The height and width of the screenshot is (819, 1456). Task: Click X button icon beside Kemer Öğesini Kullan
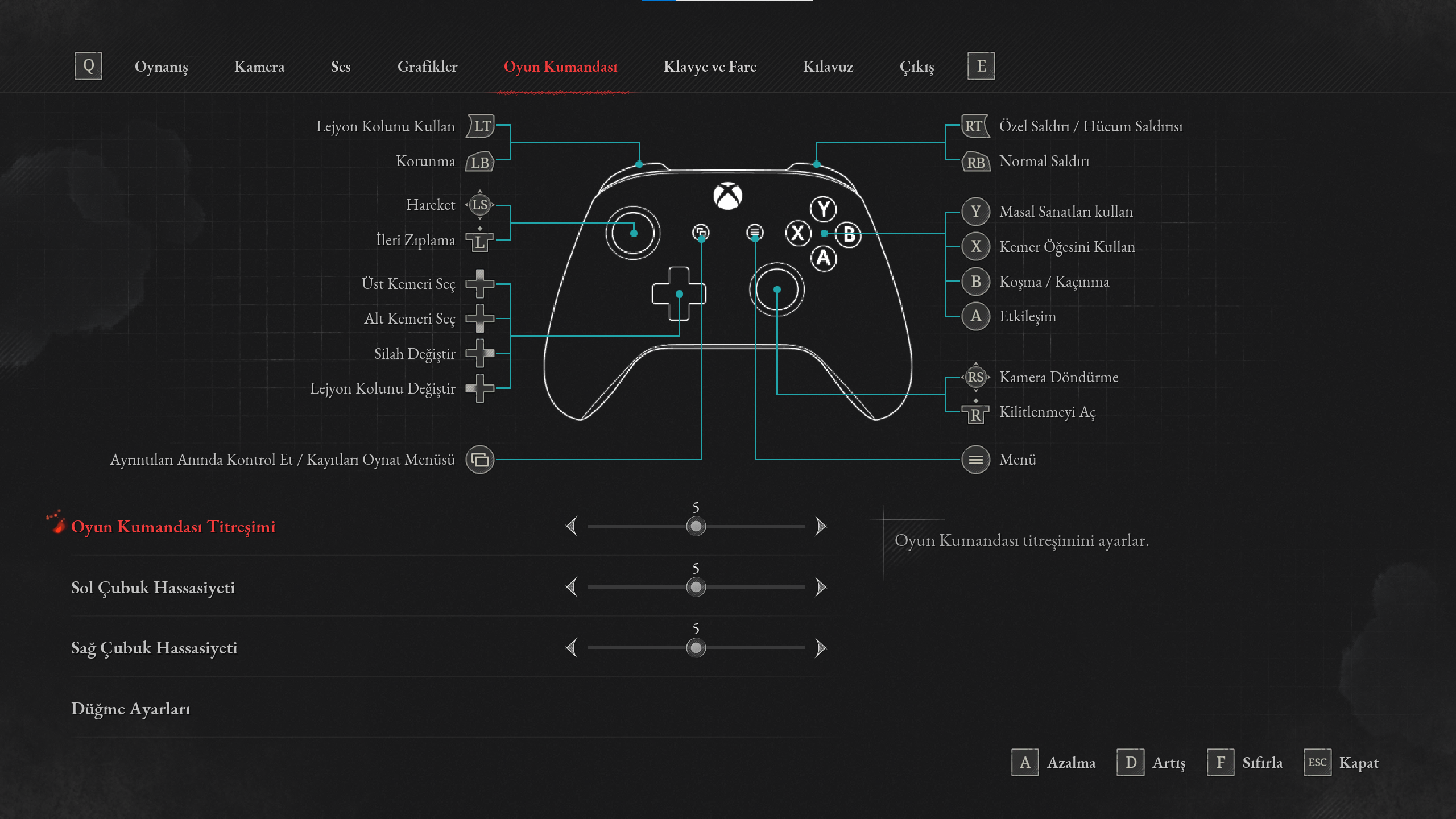click(x=976, y=246)
